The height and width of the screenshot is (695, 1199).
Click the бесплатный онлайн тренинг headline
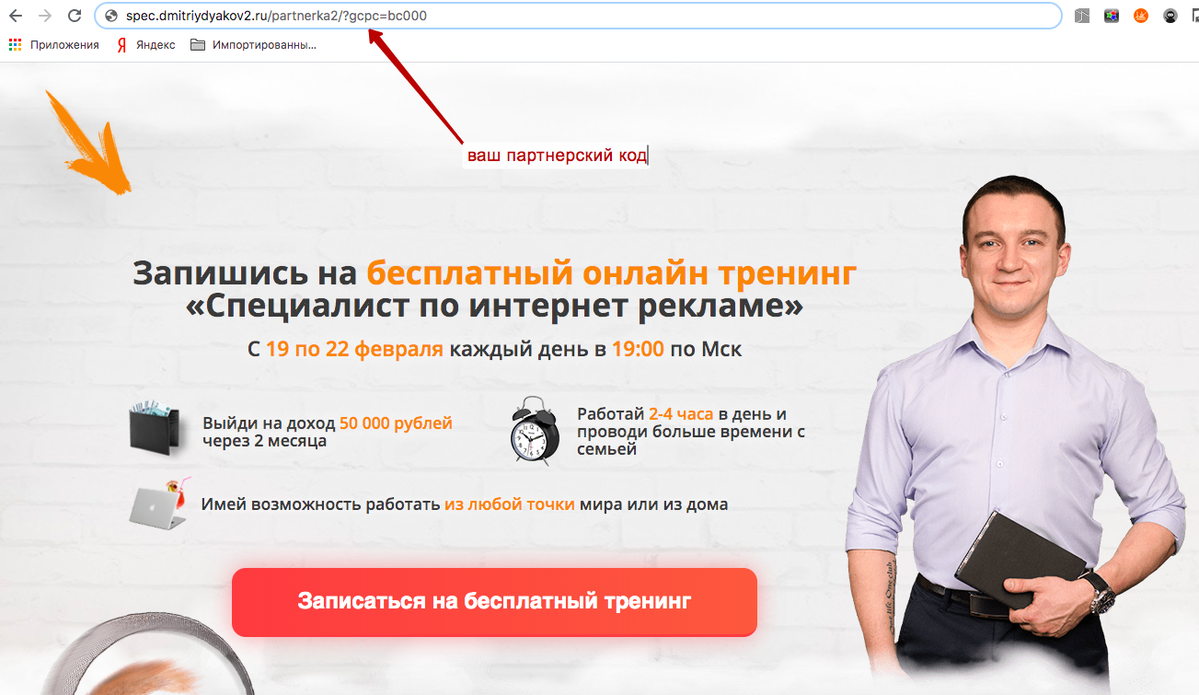611,273
